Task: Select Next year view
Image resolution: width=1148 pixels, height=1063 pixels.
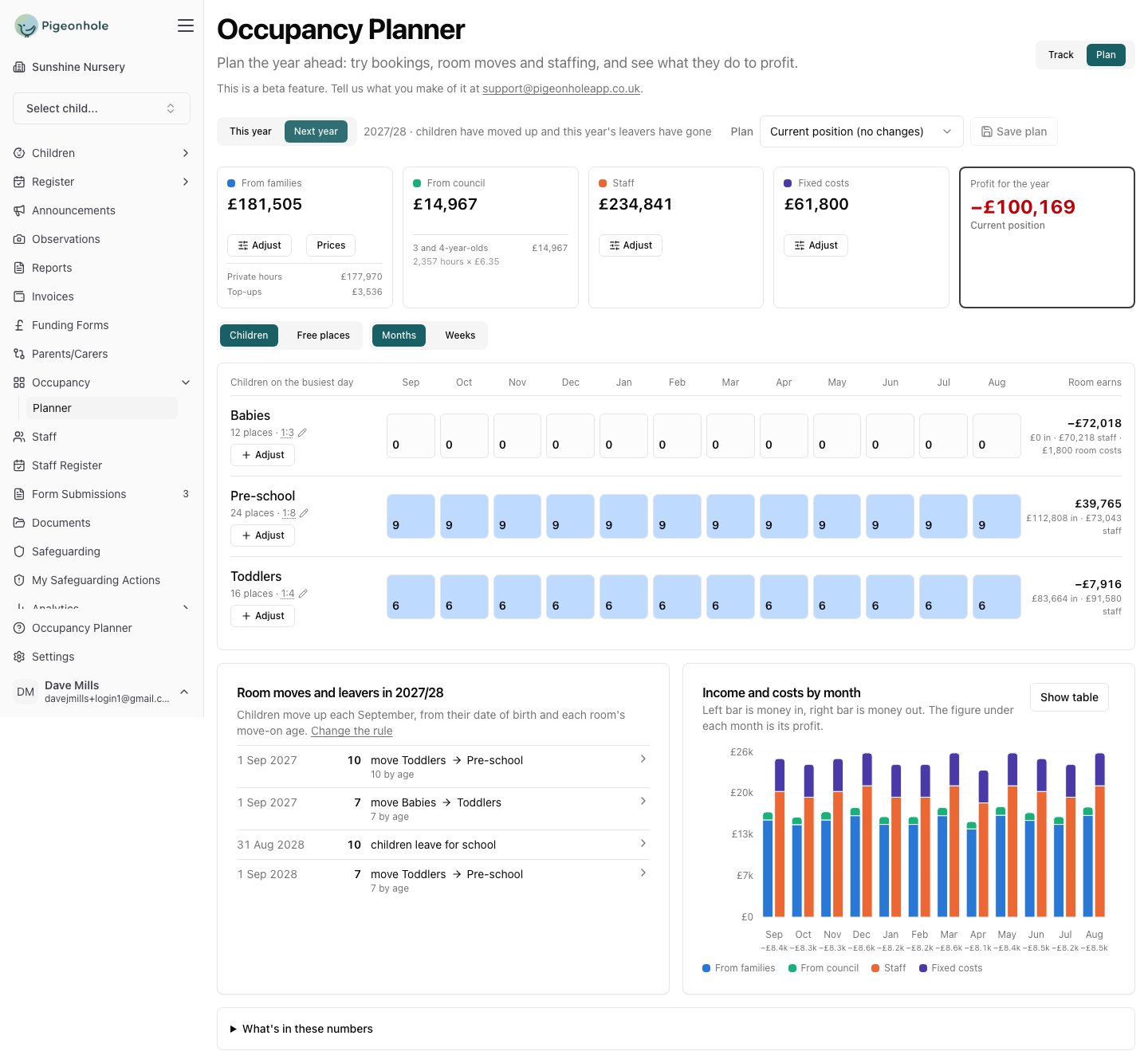Action: pos(316,131)
